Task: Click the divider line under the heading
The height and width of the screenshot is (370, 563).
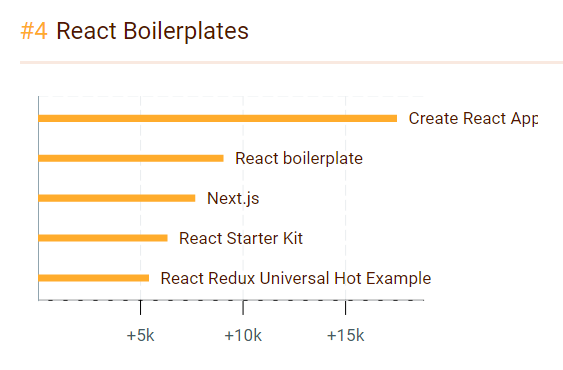Action: 291,63
